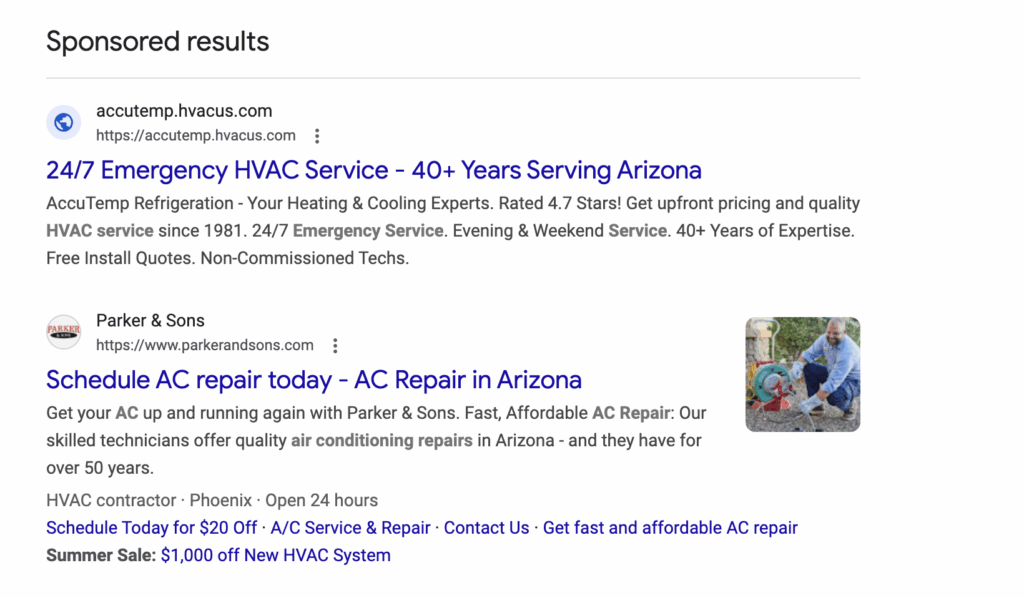Click the accutemp.hvacus.com site name
This screenshot has height=598, width=1024.
184,110
